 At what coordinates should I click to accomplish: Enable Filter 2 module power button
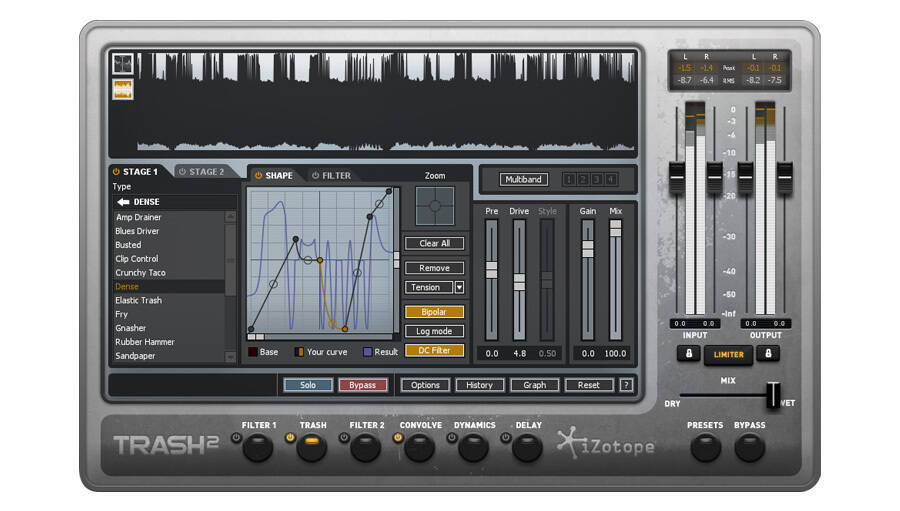point(344,438)
